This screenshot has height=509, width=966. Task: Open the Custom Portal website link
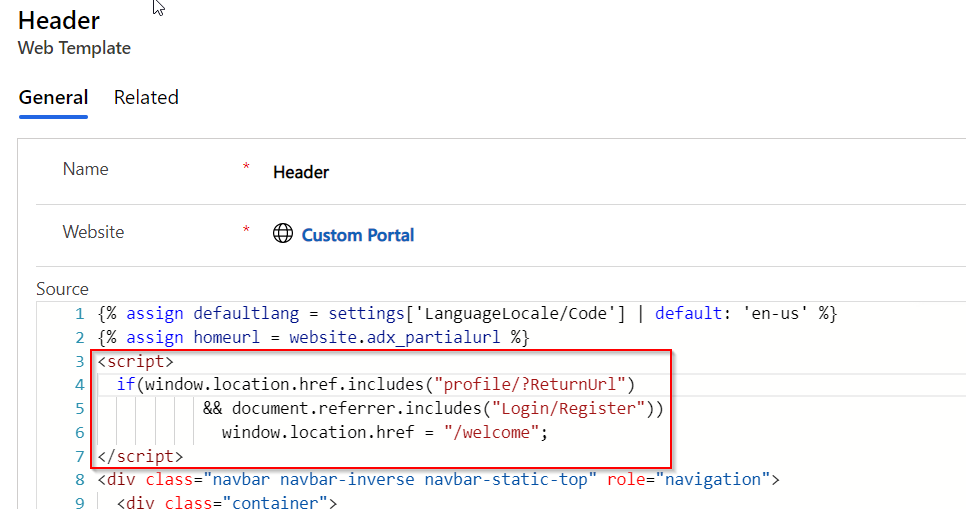[358, 235]
